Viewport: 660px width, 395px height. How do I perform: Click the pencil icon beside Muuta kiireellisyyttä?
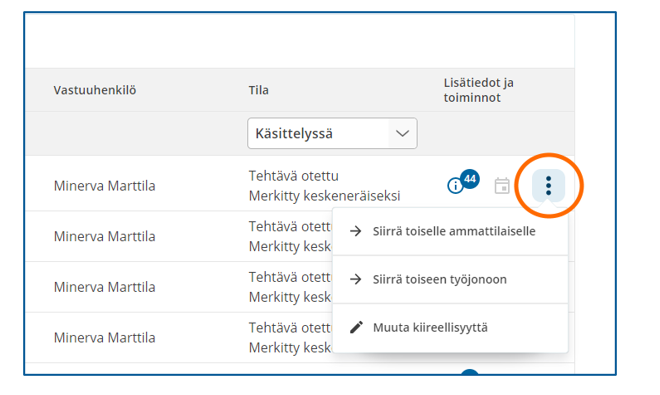pyautogui.click(x=356, y=327)
